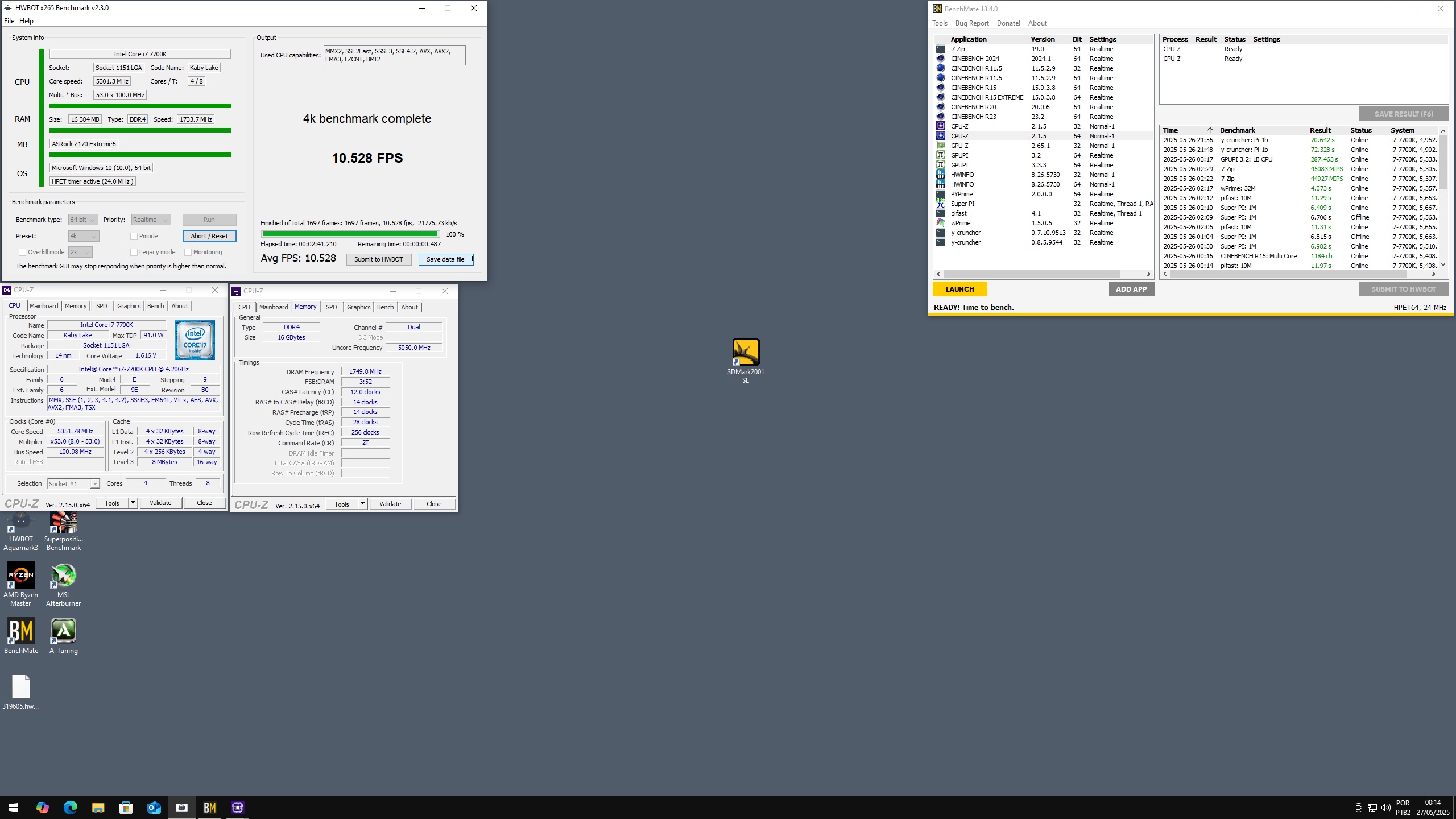Open BenchMate Bug Report menu
The height and width of the screenshot is (819, 1456).
(x=972, y=23)
